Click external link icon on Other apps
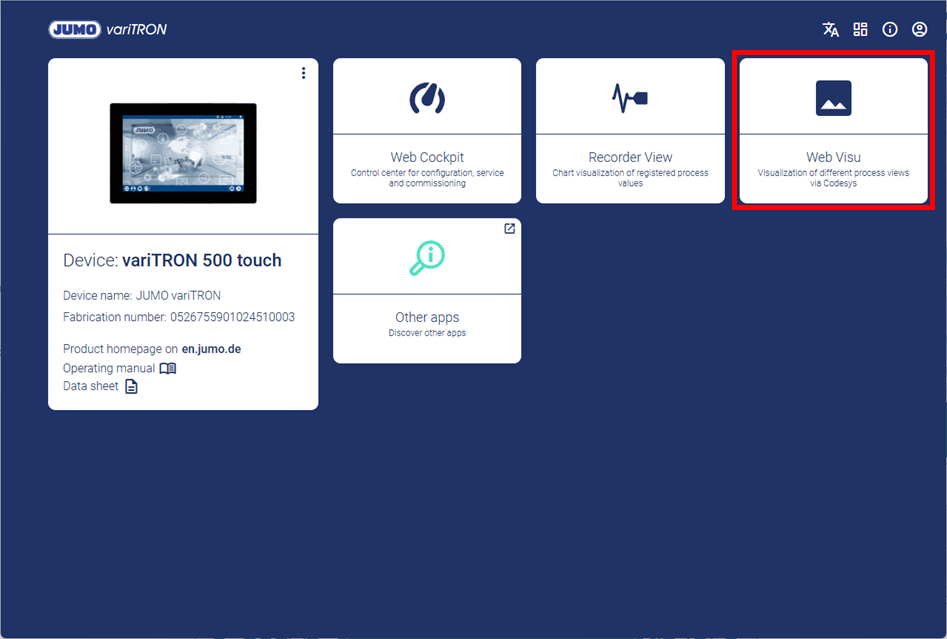Viewport: 947px width, 639px height. pyautogui.click(x=509, y=229)
